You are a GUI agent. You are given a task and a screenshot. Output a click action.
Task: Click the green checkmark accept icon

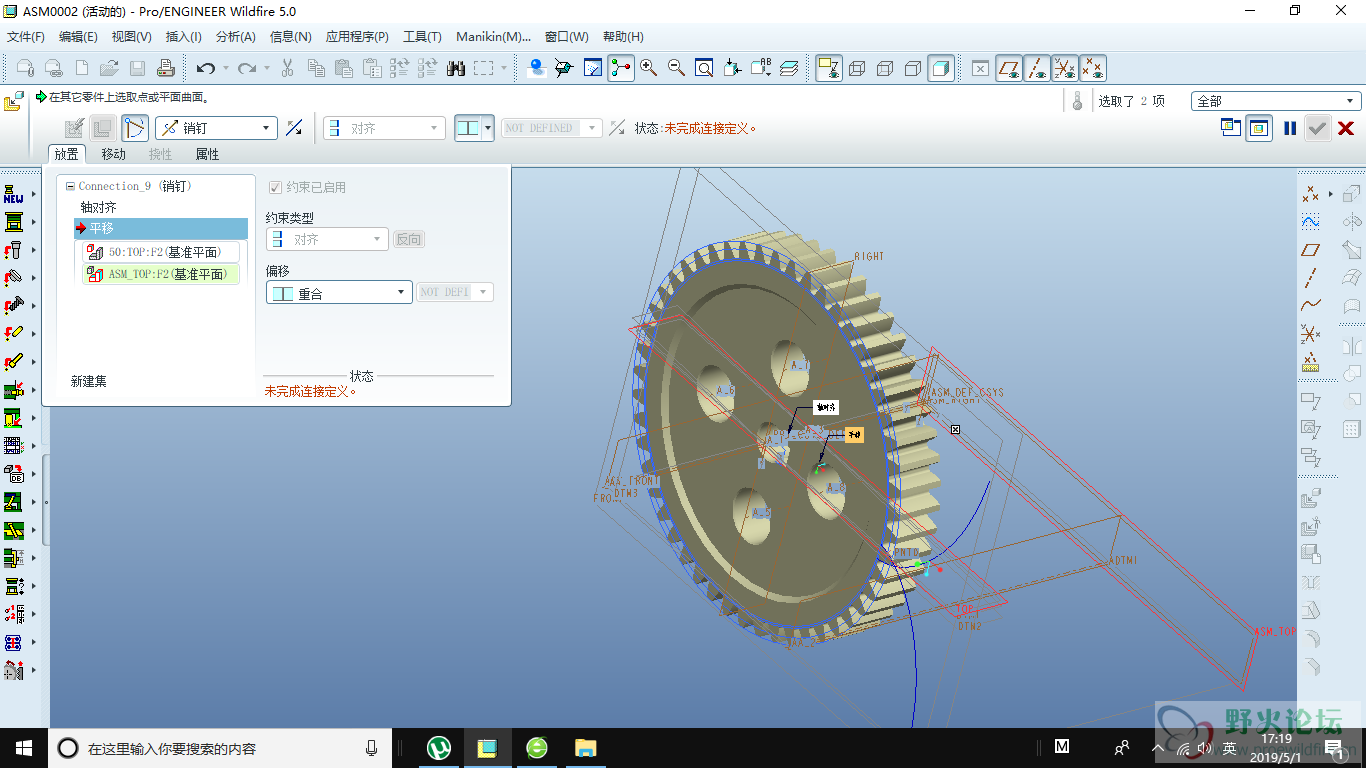[x=1318, y=128]
